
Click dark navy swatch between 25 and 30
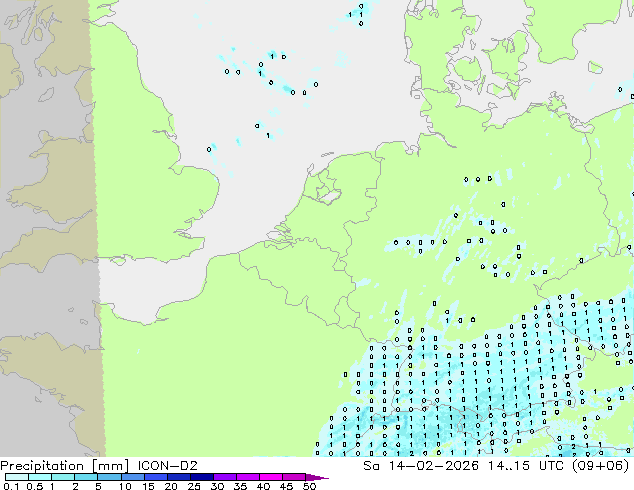click(202, 477)
